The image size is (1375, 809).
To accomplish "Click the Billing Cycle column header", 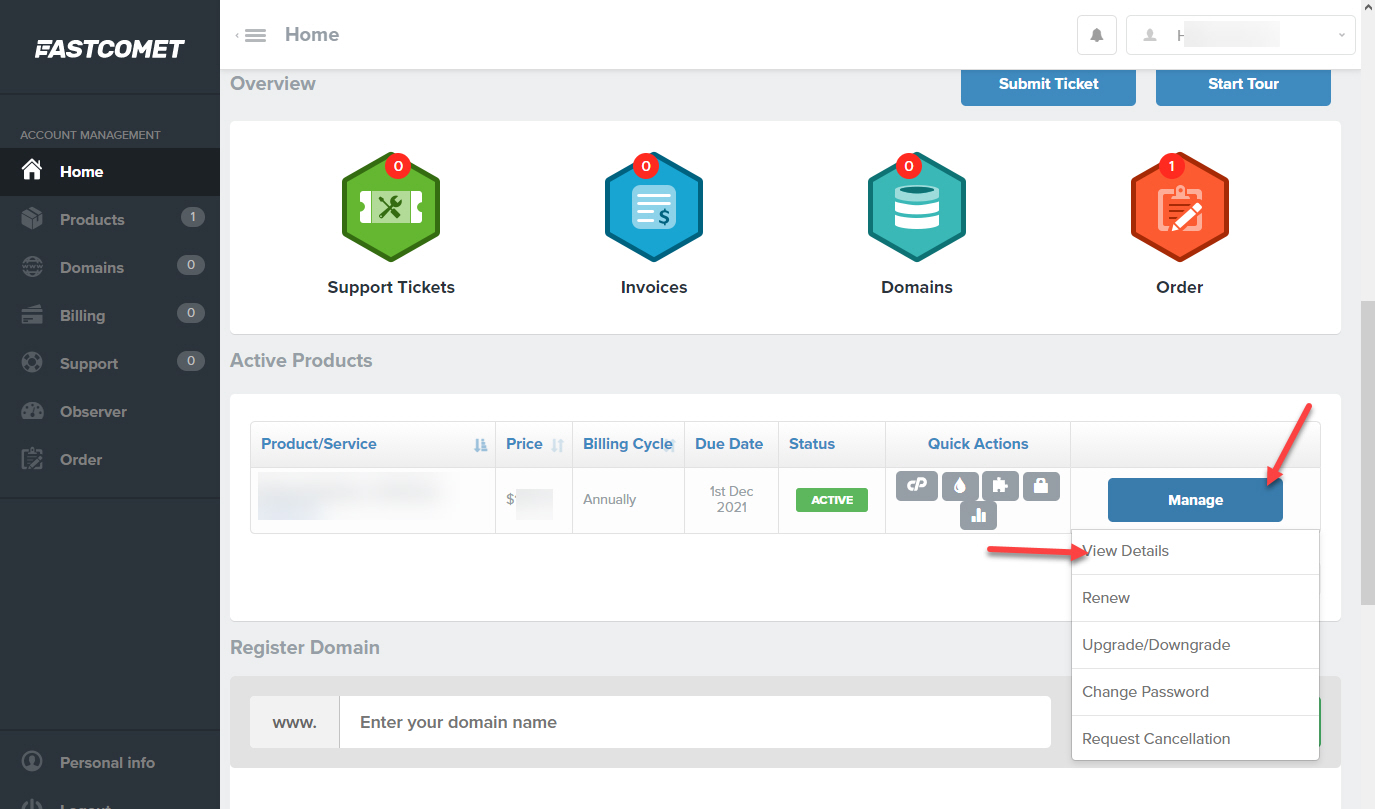I will tap(628, 444).
